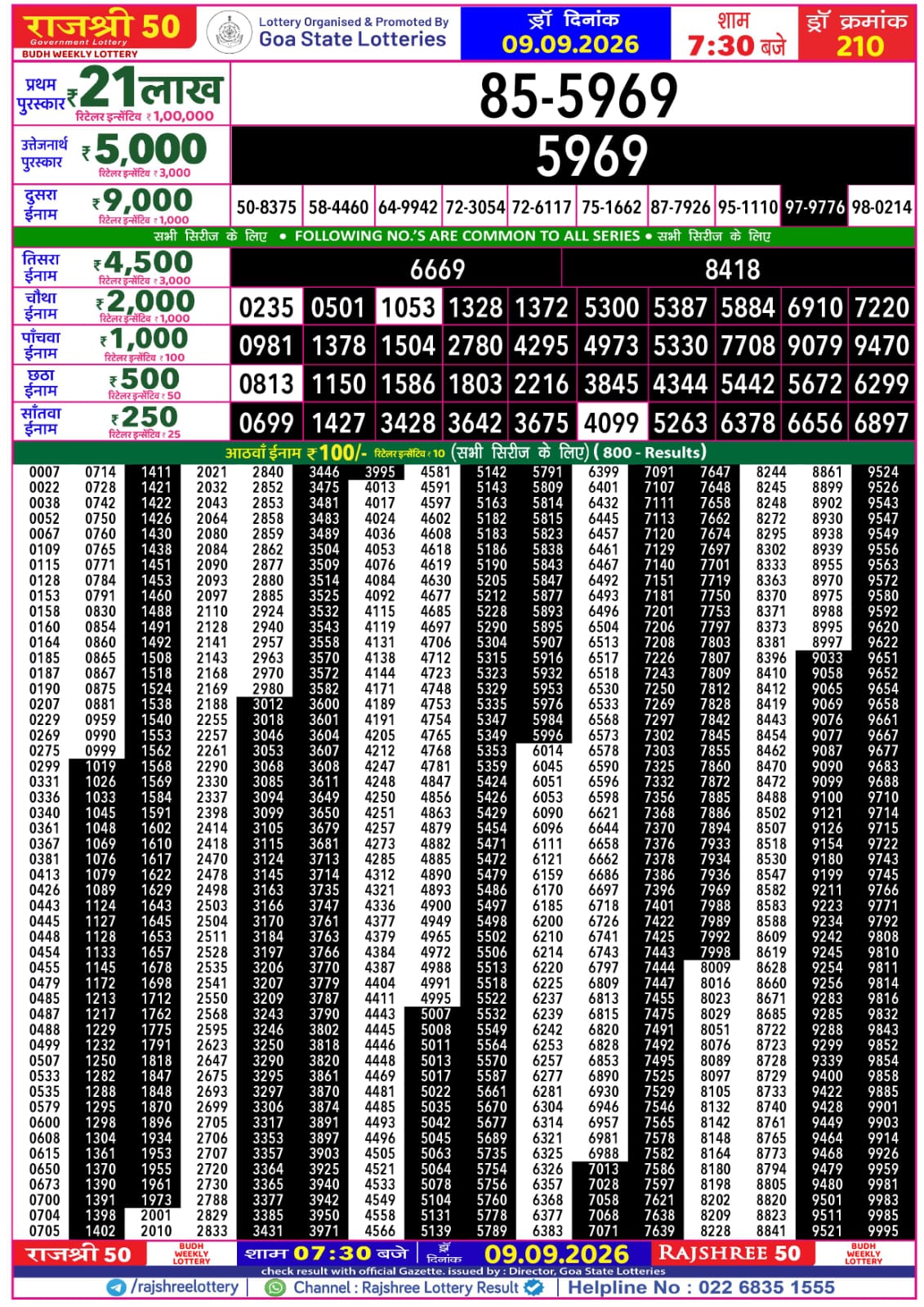The height and width of the screenshot is (1307, 924).
Task: Click the ₹9,000 second prize amount
Action: pos(143,200)
